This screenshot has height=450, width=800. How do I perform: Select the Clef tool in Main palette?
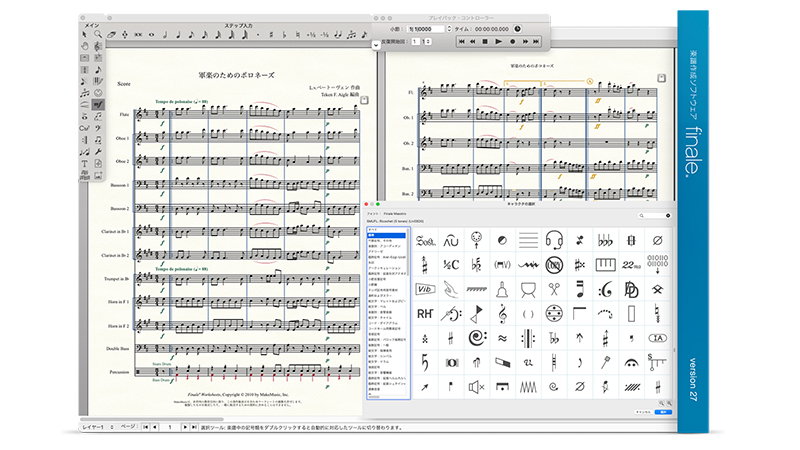coord(98,46)
